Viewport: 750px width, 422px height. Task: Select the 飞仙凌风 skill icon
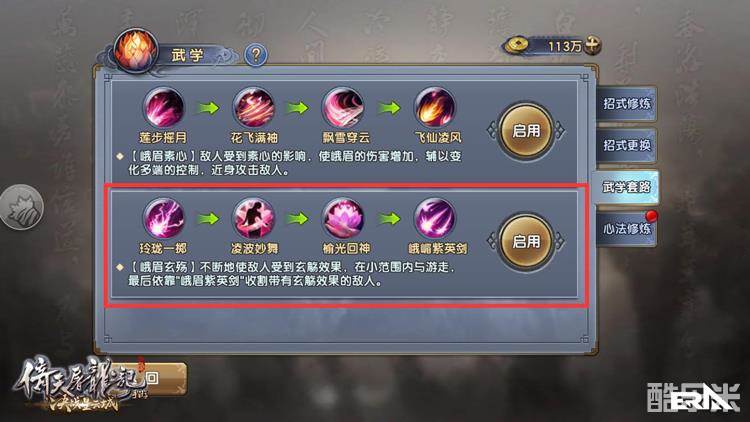pos(435,108)
